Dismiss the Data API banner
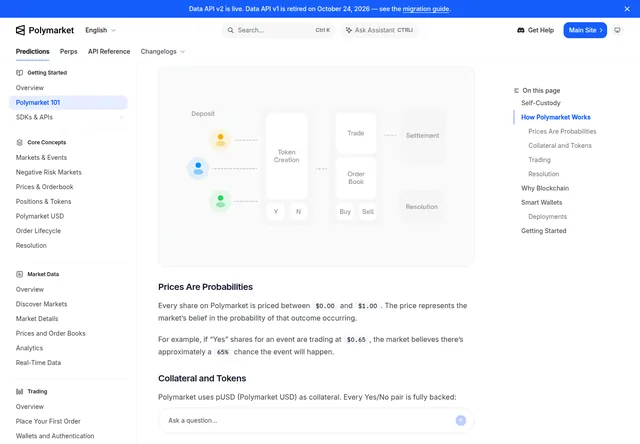The height and width of the screenshot is (444, 640). pos(627,9)
